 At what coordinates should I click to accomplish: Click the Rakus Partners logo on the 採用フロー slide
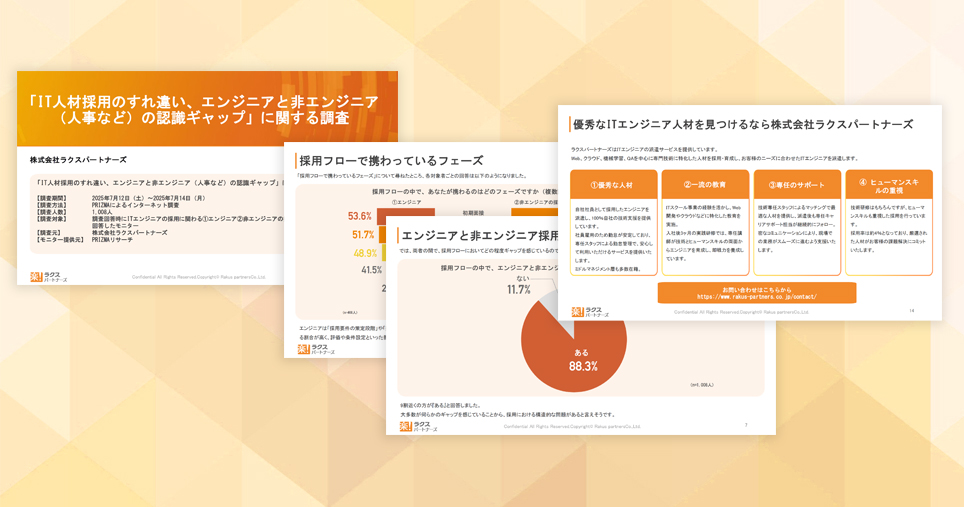click(x=316, y=350)
